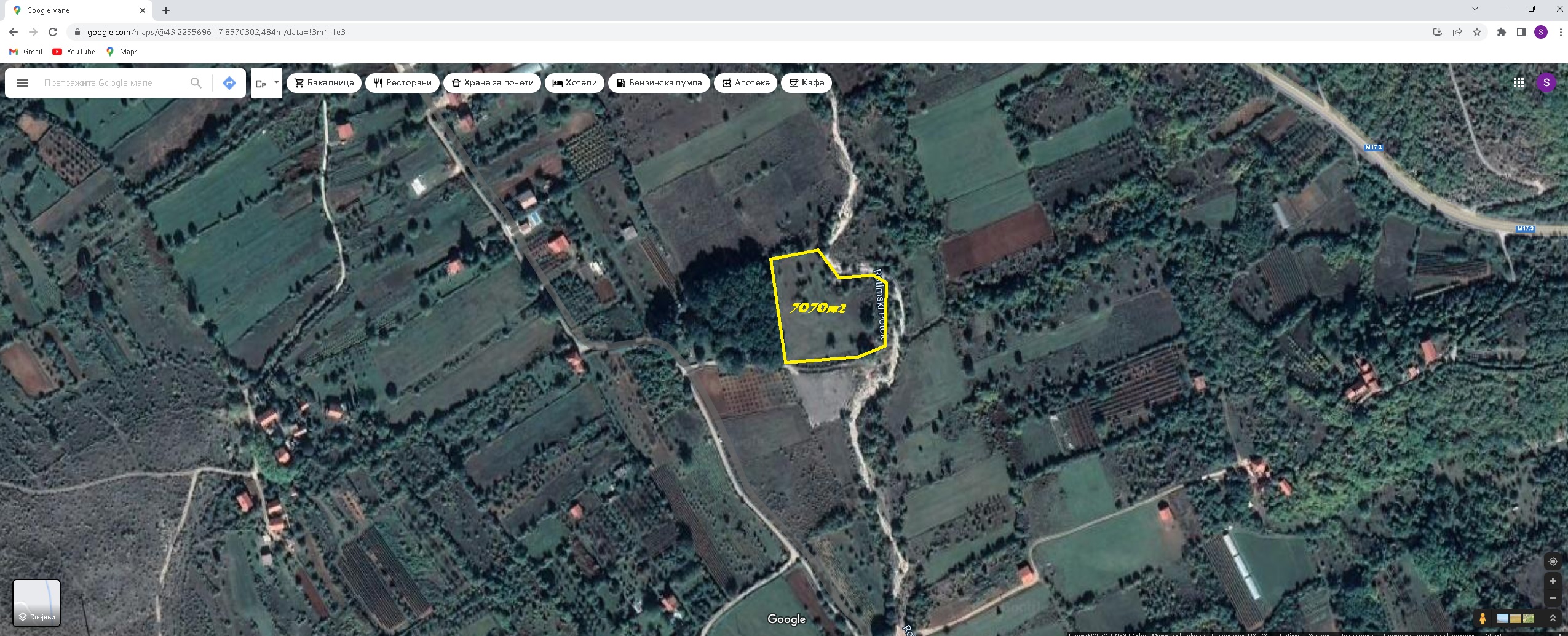Click the magnifier search icon

196,83
